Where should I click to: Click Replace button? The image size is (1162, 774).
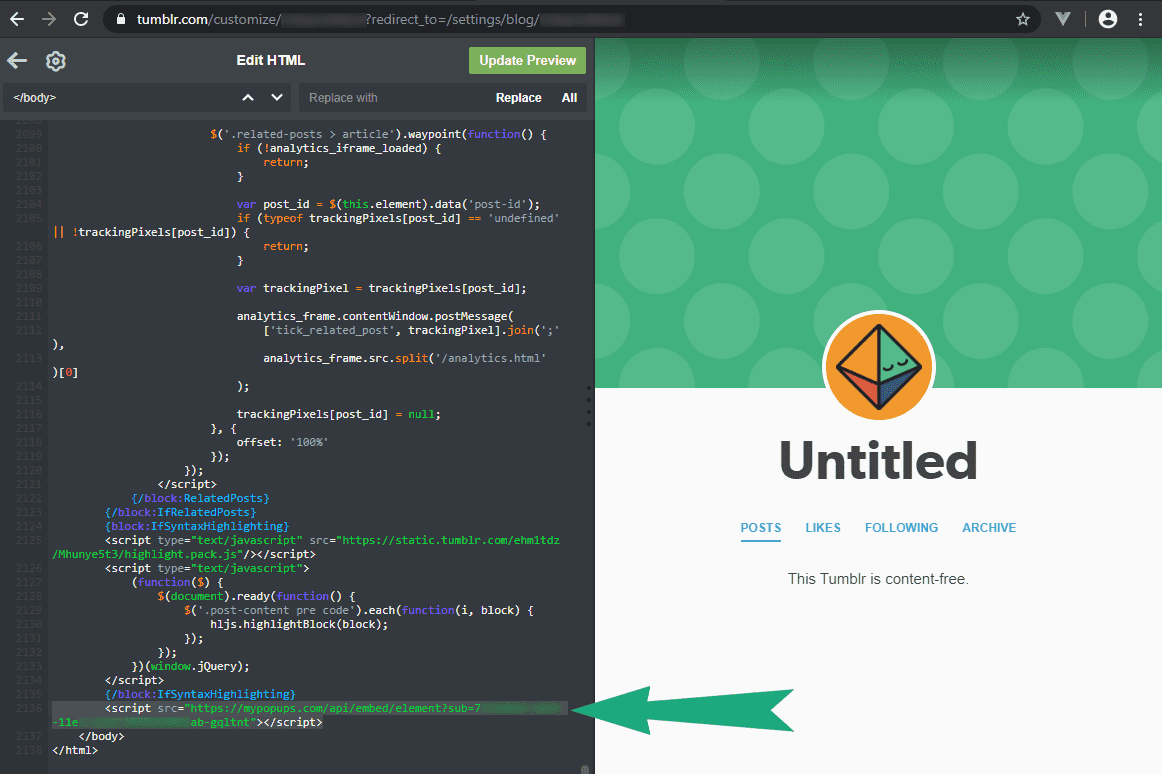coord(518,98)
